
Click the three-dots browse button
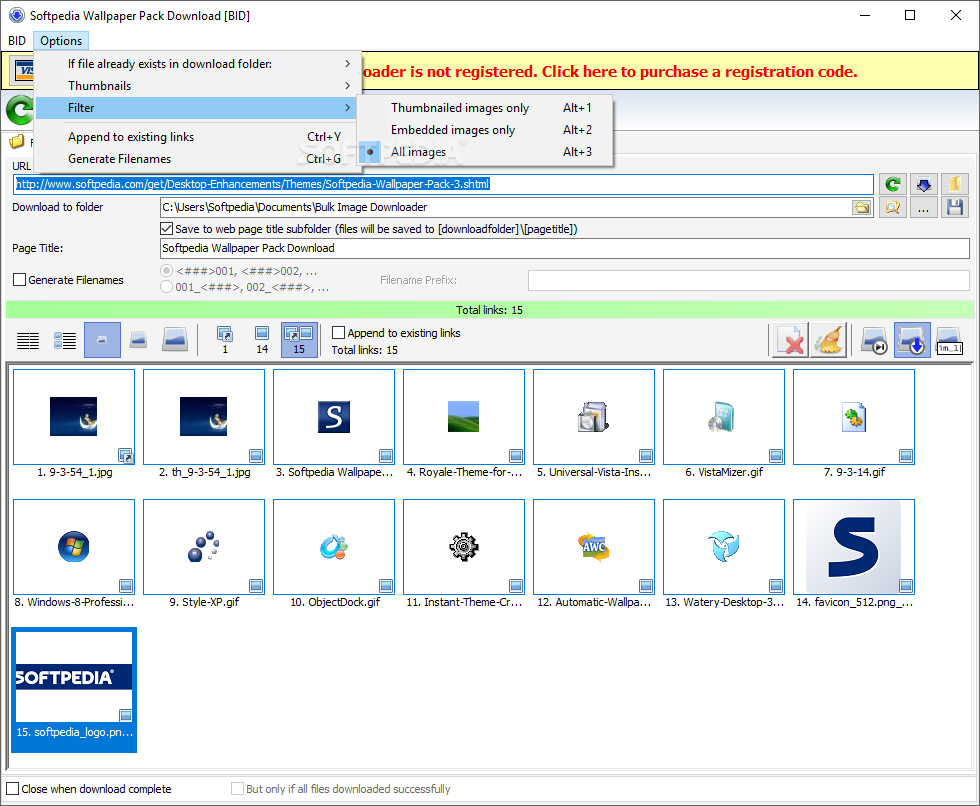point(924,207)
